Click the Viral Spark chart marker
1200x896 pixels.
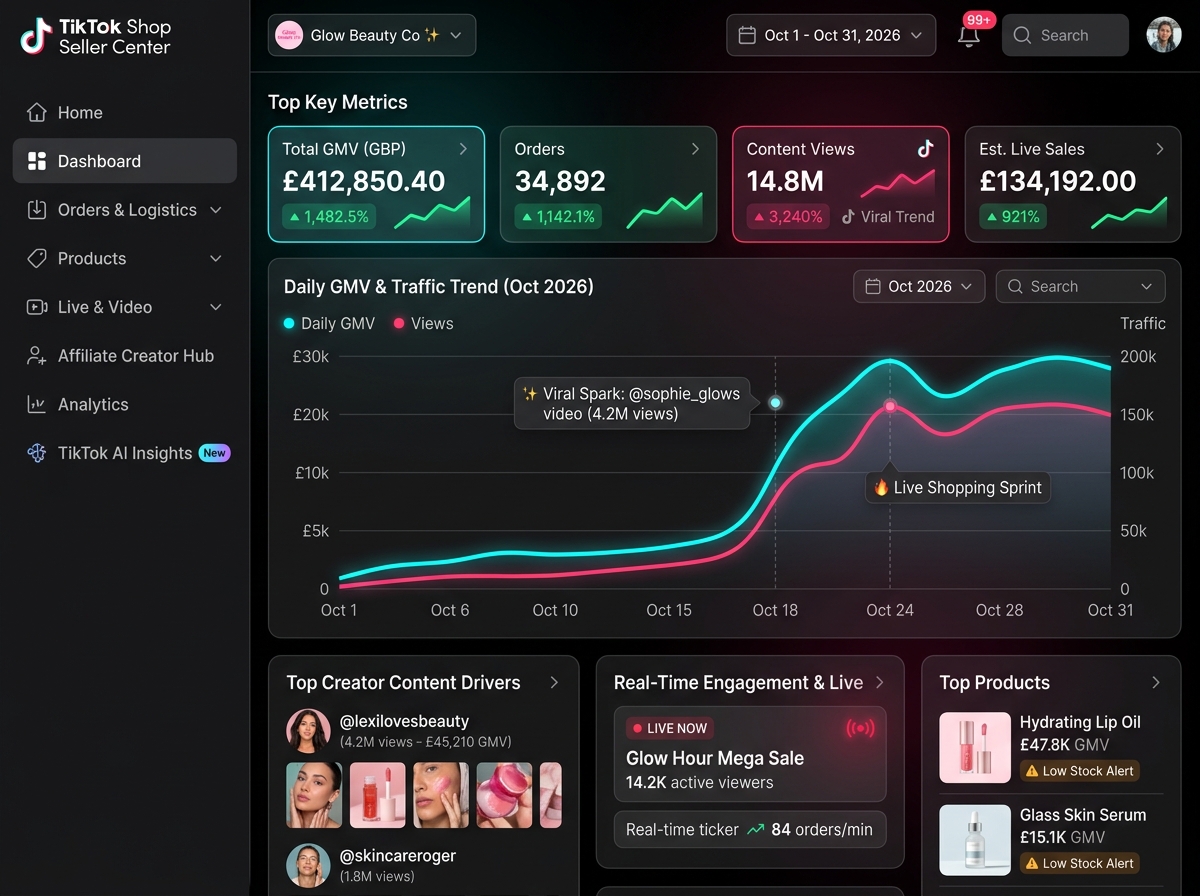[x=775, y=403]
